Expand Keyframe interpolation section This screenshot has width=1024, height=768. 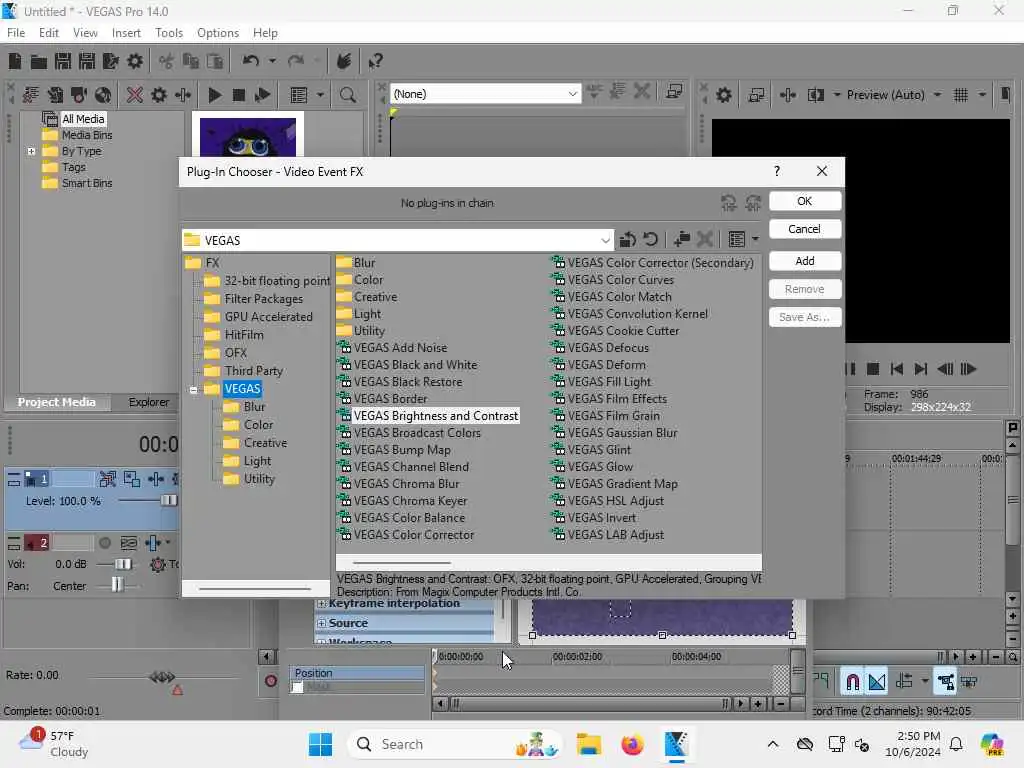321,604
